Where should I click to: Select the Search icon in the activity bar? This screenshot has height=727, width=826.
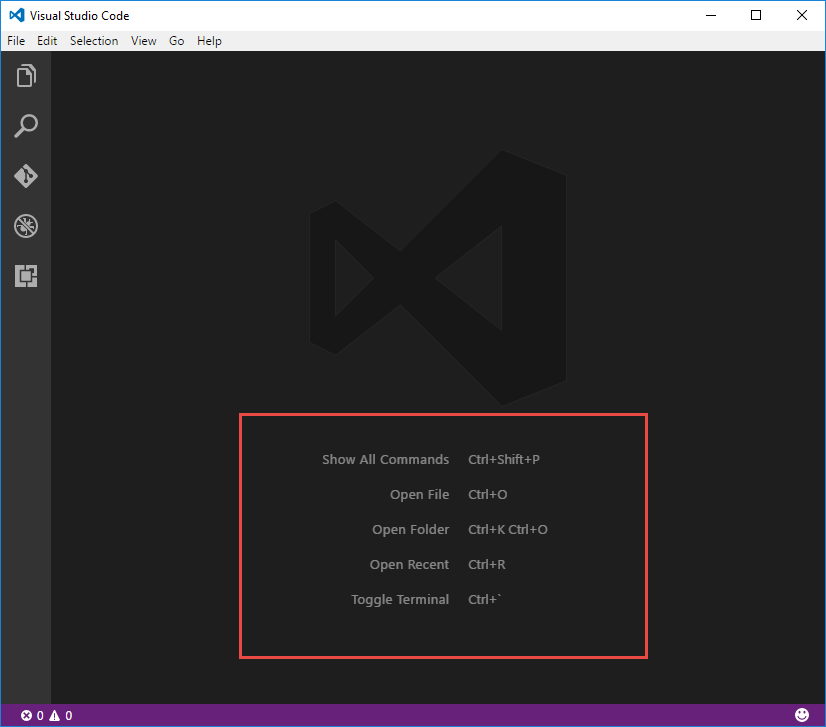click(x=25, y=125)
